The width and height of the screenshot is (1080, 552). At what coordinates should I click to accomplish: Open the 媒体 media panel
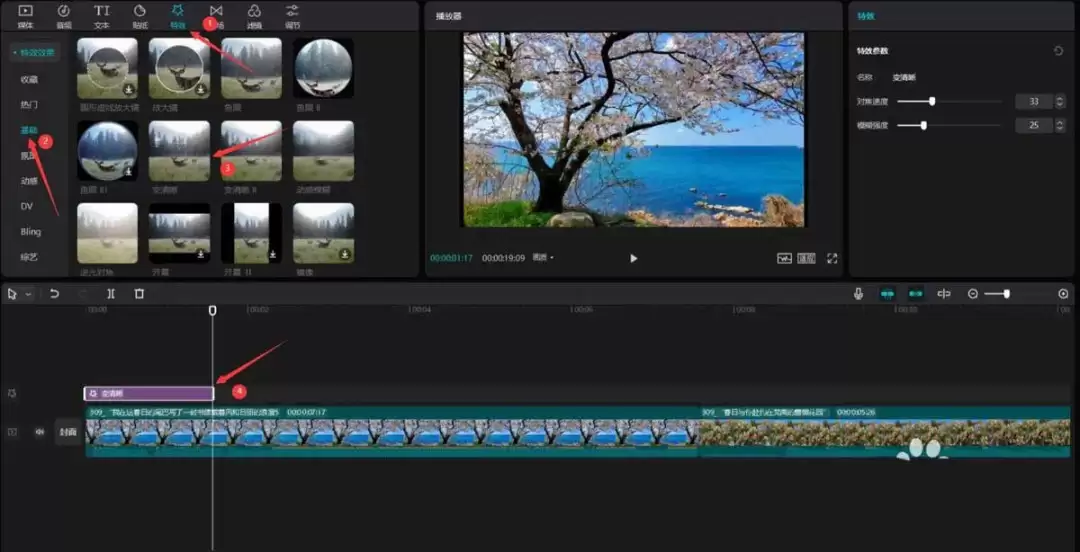click(25, 14)
